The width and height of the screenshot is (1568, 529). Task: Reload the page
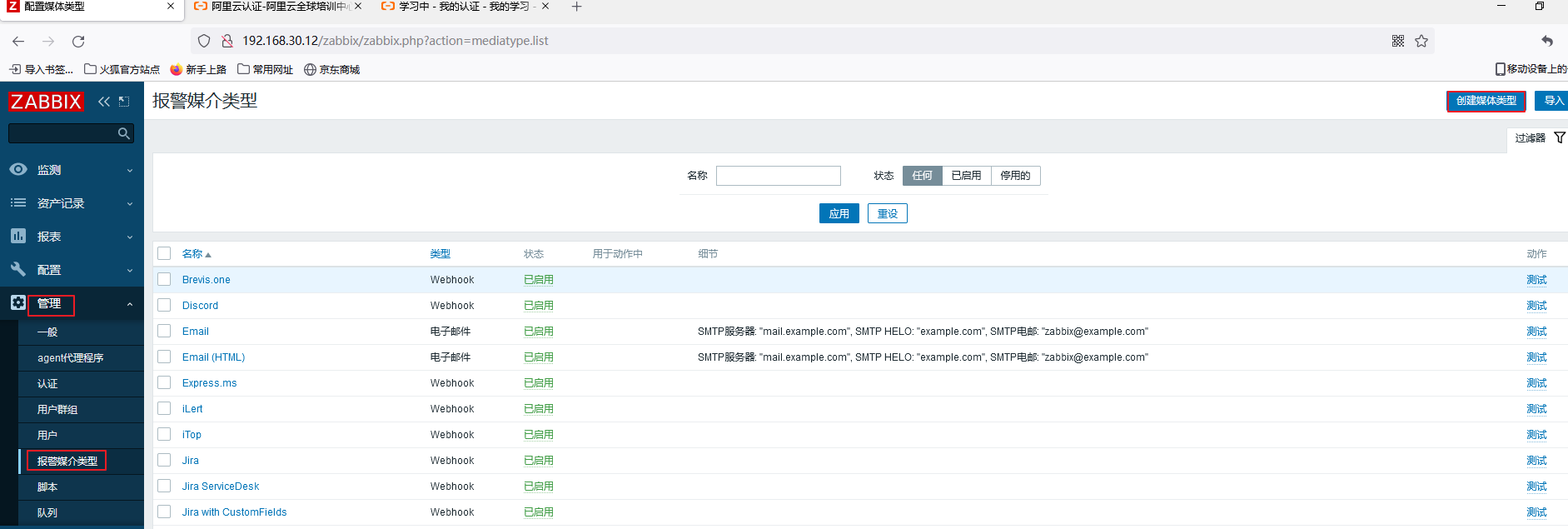coord(78,41)
